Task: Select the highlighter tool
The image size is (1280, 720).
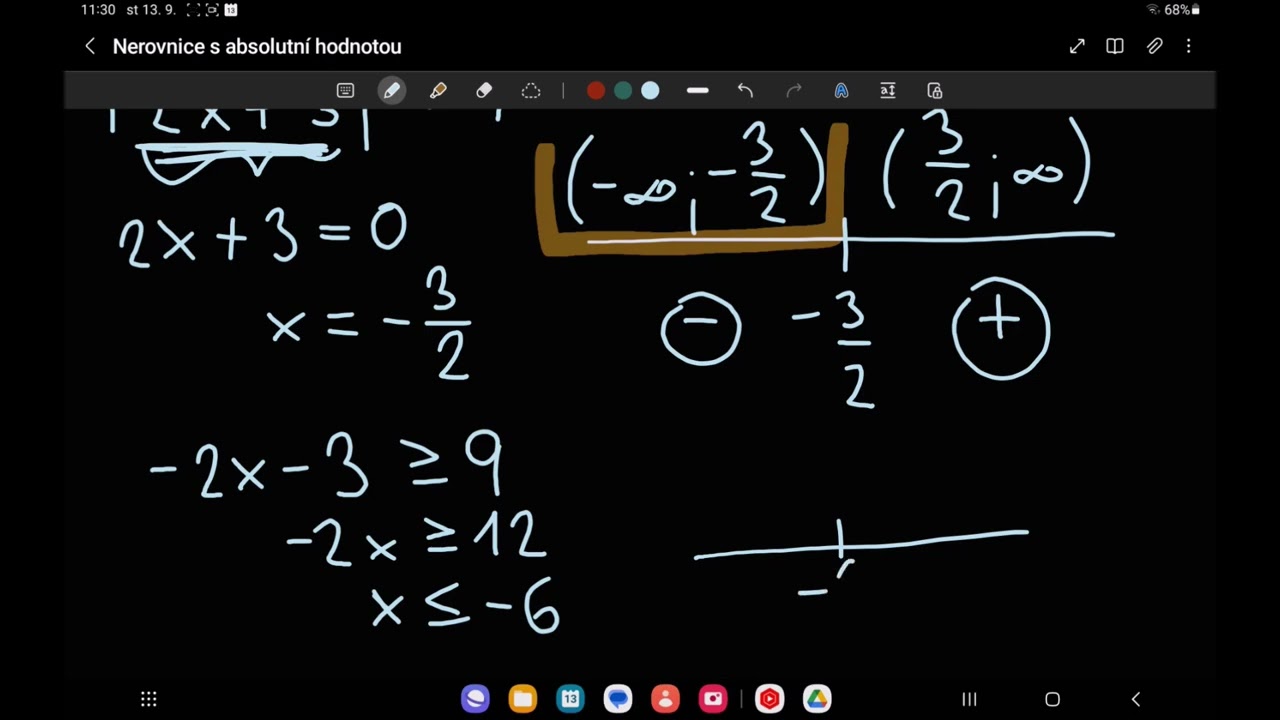Action: click(x=438, y=91)
